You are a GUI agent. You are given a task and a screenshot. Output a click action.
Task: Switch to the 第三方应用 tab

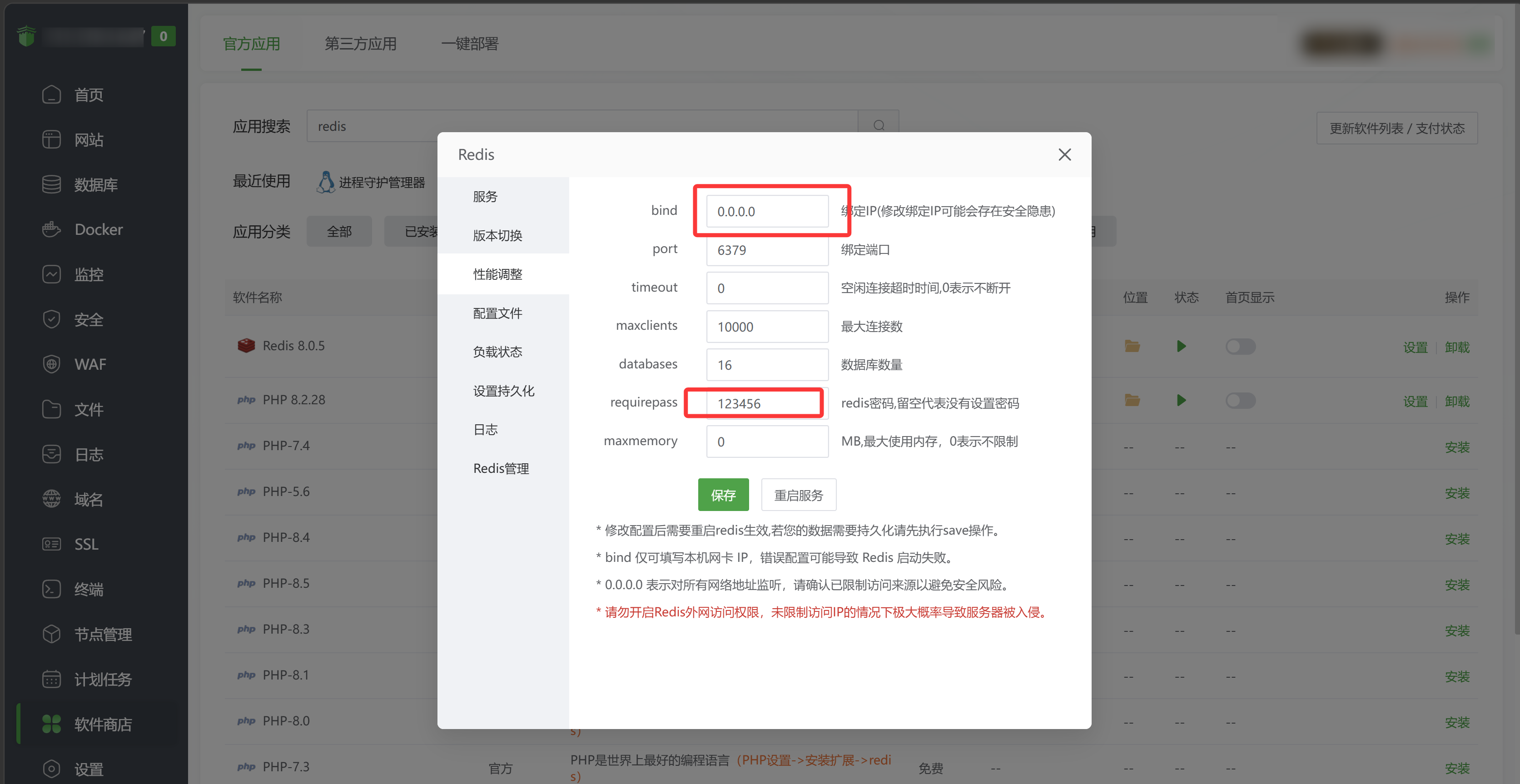[360, 44]
